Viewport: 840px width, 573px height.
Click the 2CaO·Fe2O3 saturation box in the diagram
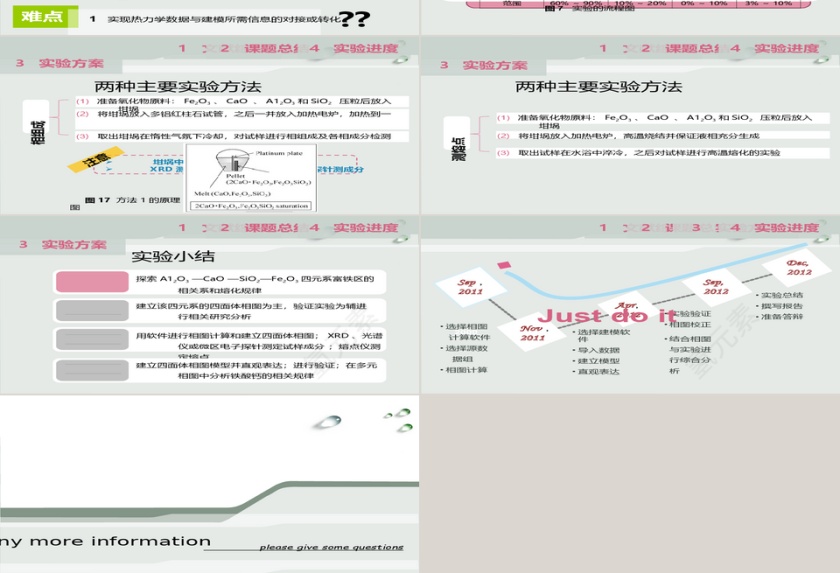(x=251, y=206)
